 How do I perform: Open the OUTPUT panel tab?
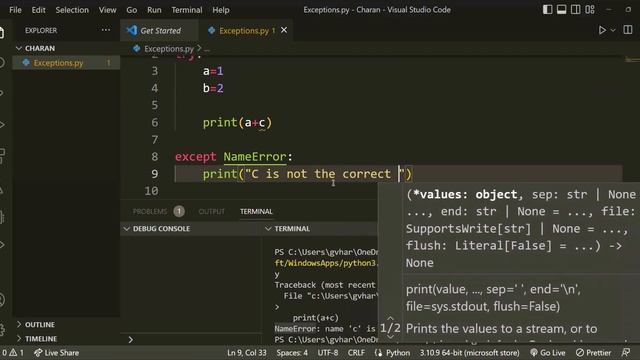tap(211, 211)
